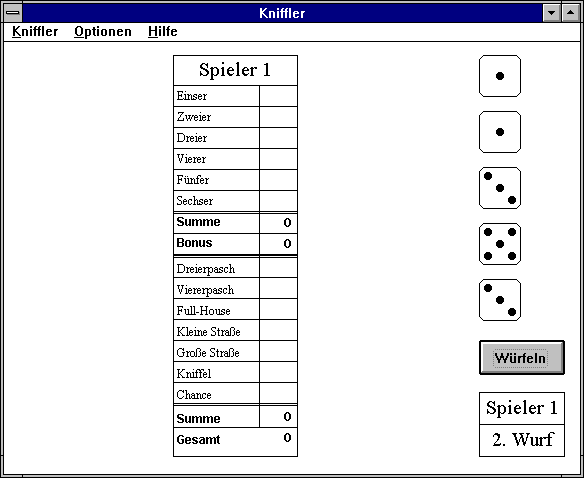Choose the Kniffel score cell
584x478 pixels.
coord(278,372)
